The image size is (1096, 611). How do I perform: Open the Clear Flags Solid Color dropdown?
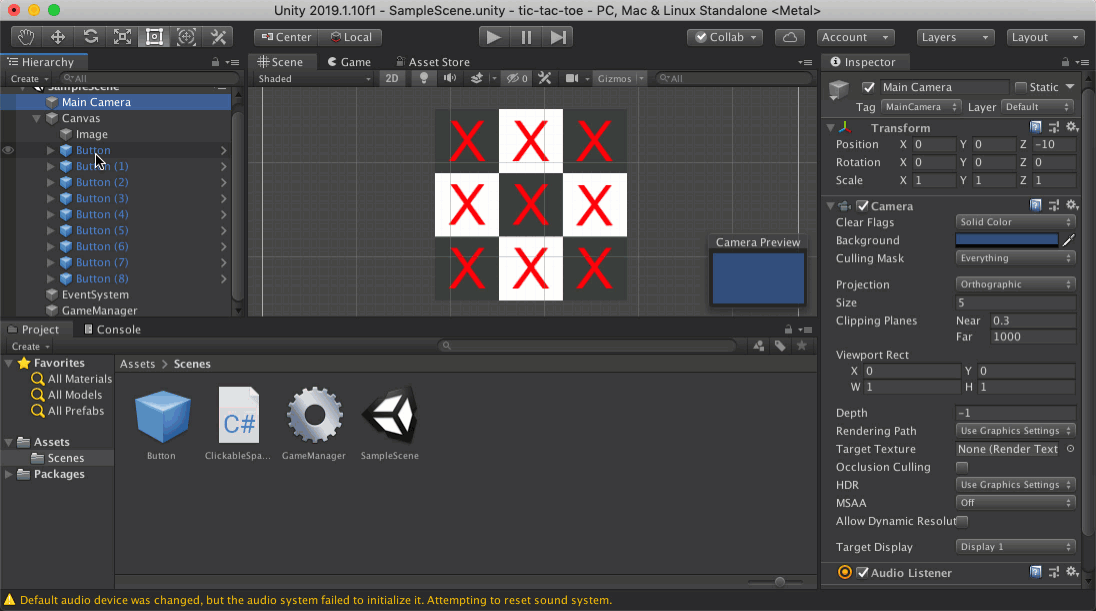[x=1014, y=222]
